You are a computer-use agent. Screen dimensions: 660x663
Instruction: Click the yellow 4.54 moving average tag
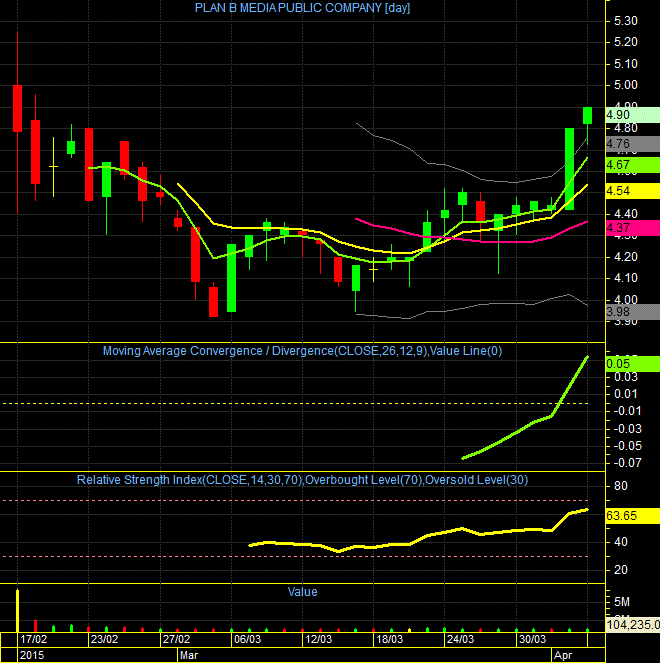(633, 191)
